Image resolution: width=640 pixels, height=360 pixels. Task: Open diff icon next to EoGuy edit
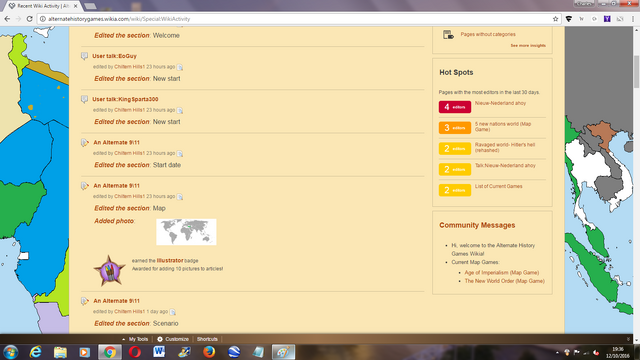pyautogui.click(x=180, y=67)
